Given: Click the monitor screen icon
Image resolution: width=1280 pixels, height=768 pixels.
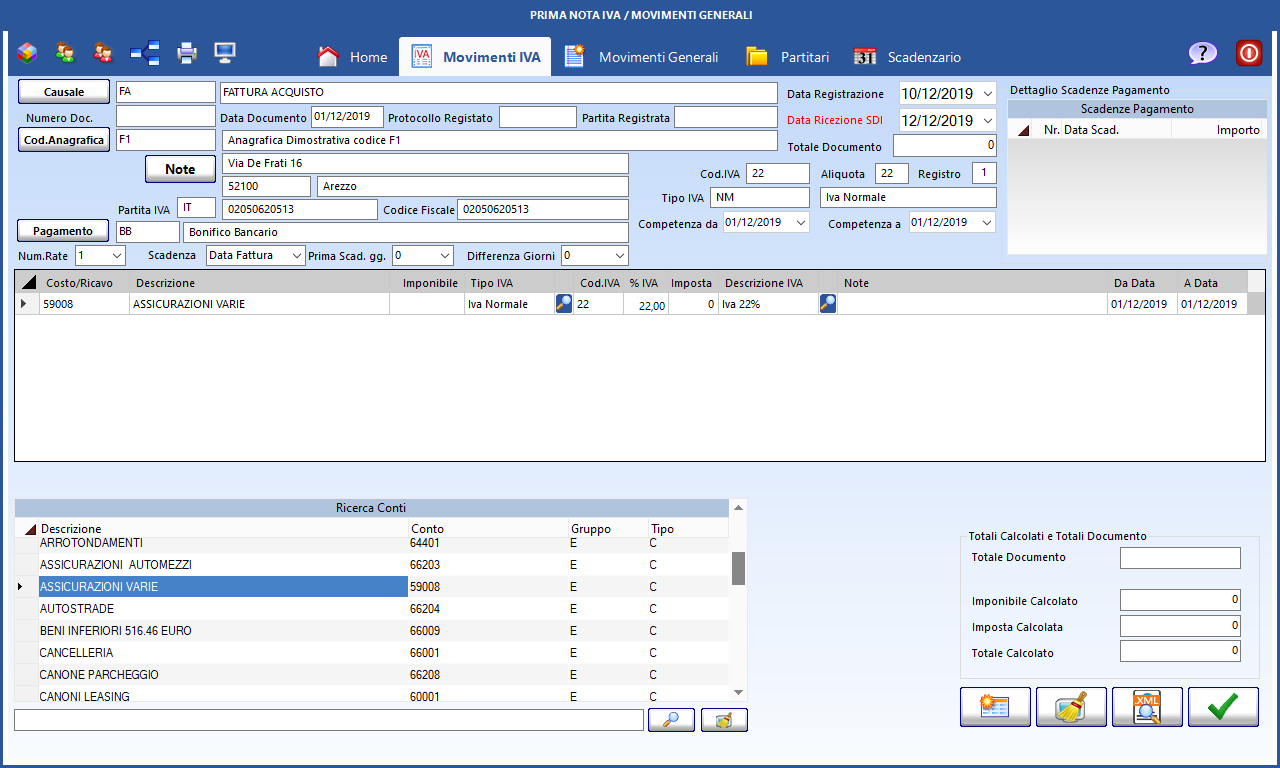Looking at the screenshot, I should point(225,52).
